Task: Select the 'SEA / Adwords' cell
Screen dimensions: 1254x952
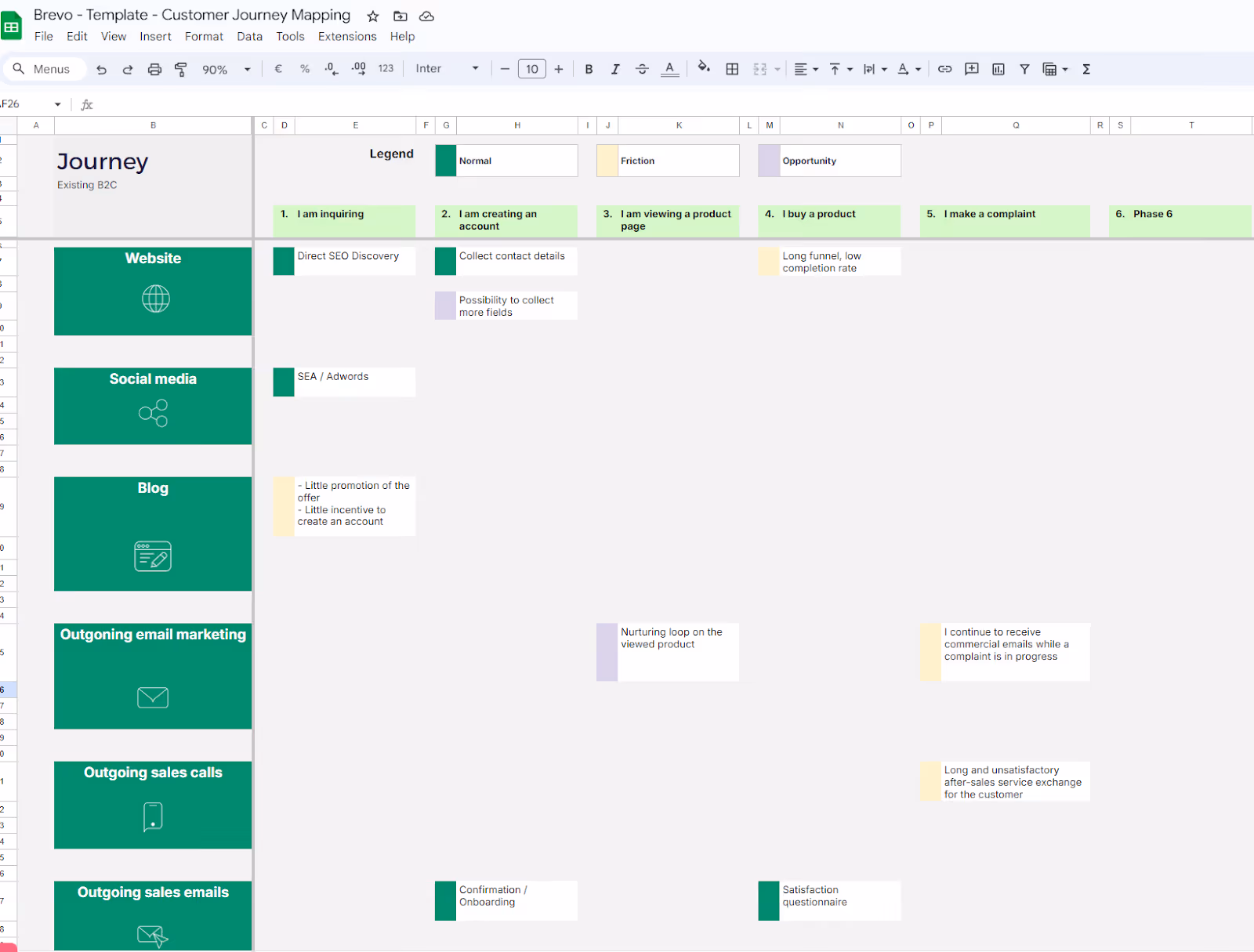Action: tap(355, 382)
